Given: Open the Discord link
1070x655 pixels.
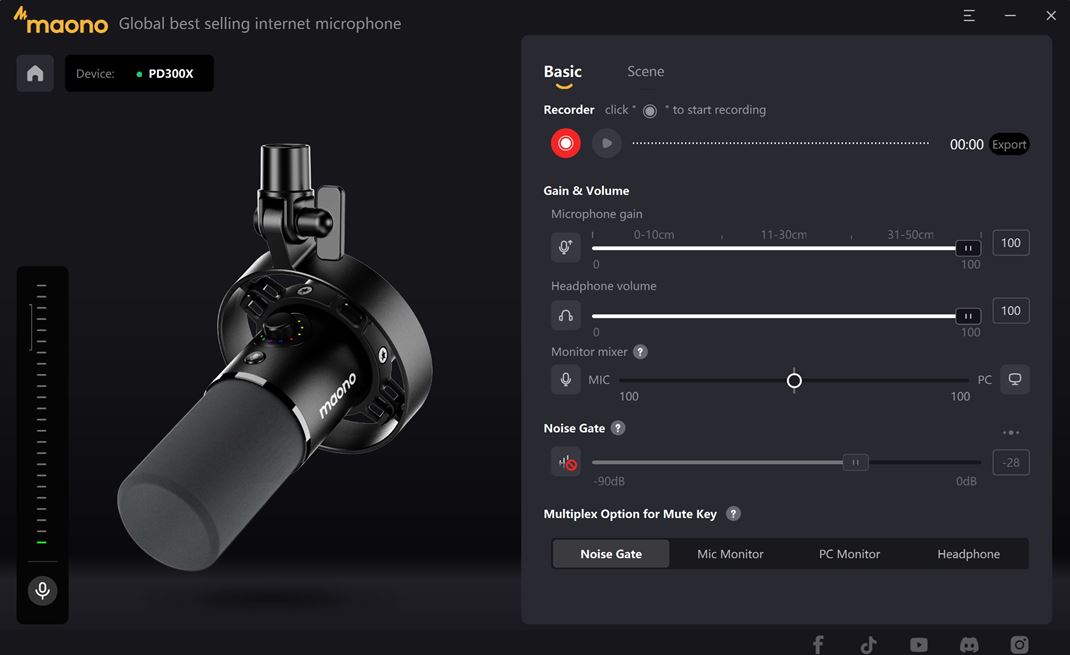Looking at the screenshot, I should pyautogui.click(x=969, y=645).
